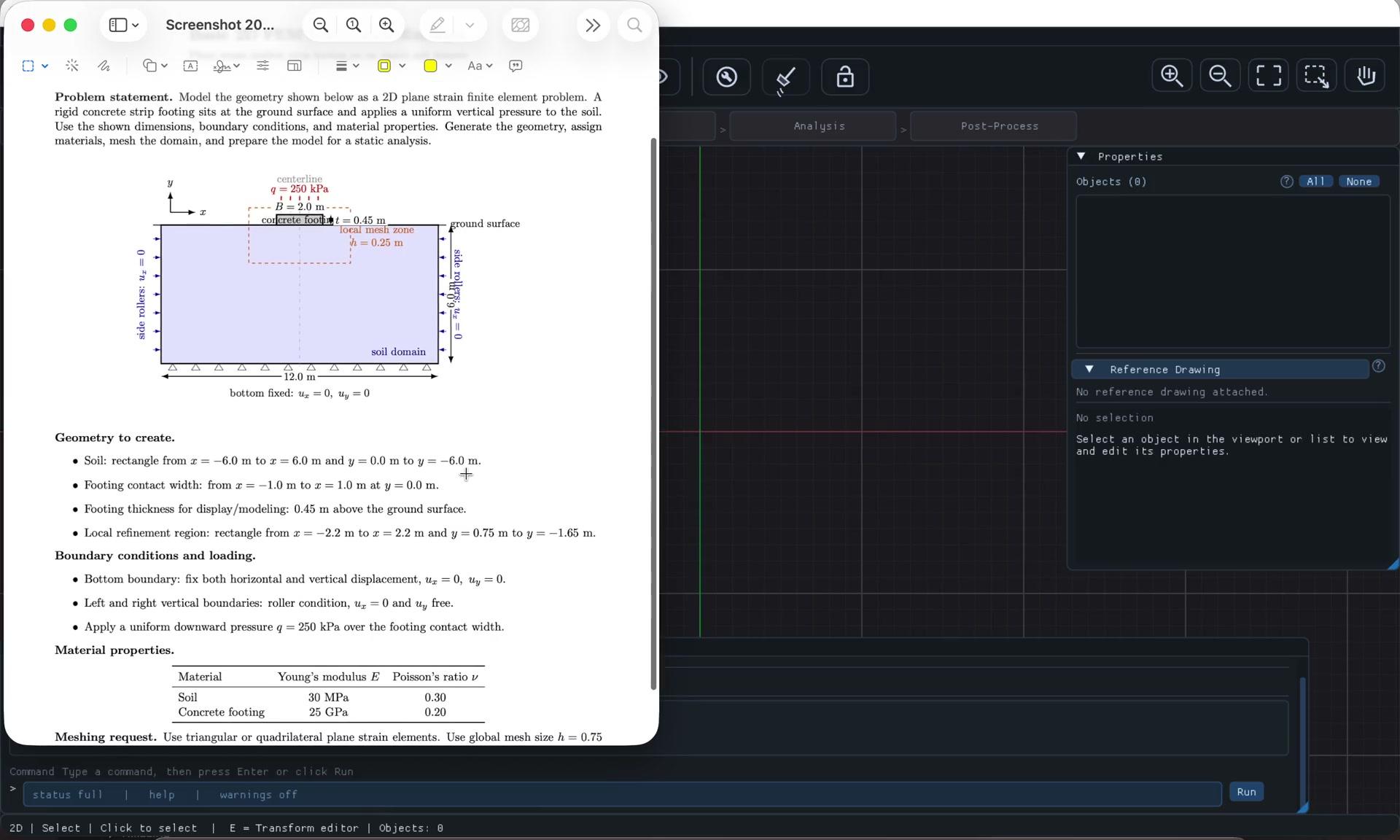The height and width of the screenshot is (840, 1400).
Task: Select the Sketch drawing tool
Action: 104,66
